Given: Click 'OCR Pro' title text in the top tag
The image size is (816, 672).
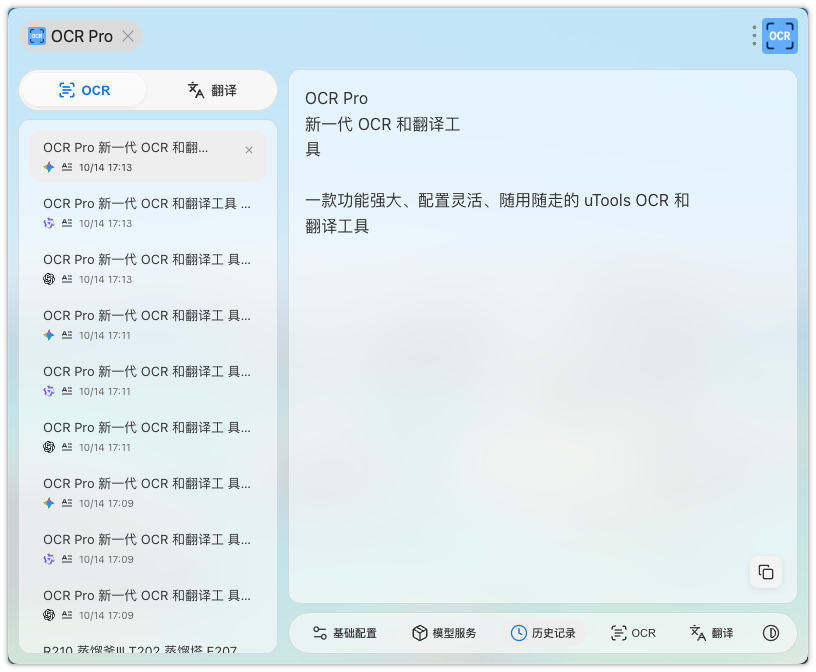Looking at the screenshot, I should pyautogui.click(x=82, y=36).
